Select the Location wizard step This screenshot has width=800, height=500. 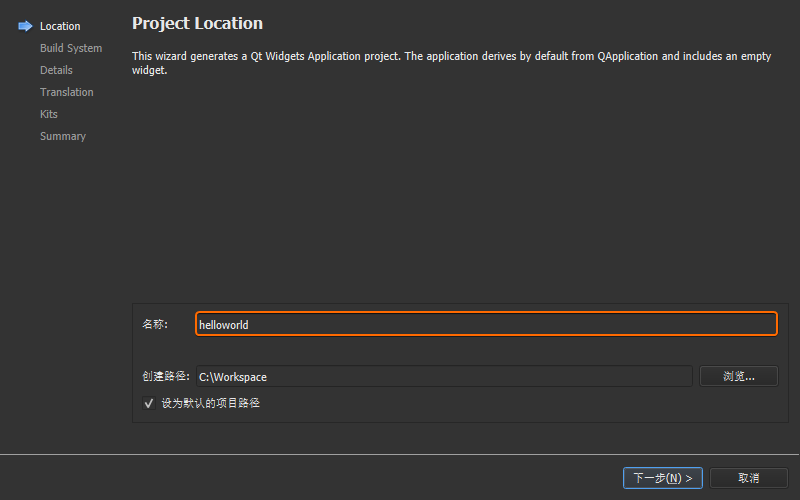pyautogui.click(x=60, y=26)
